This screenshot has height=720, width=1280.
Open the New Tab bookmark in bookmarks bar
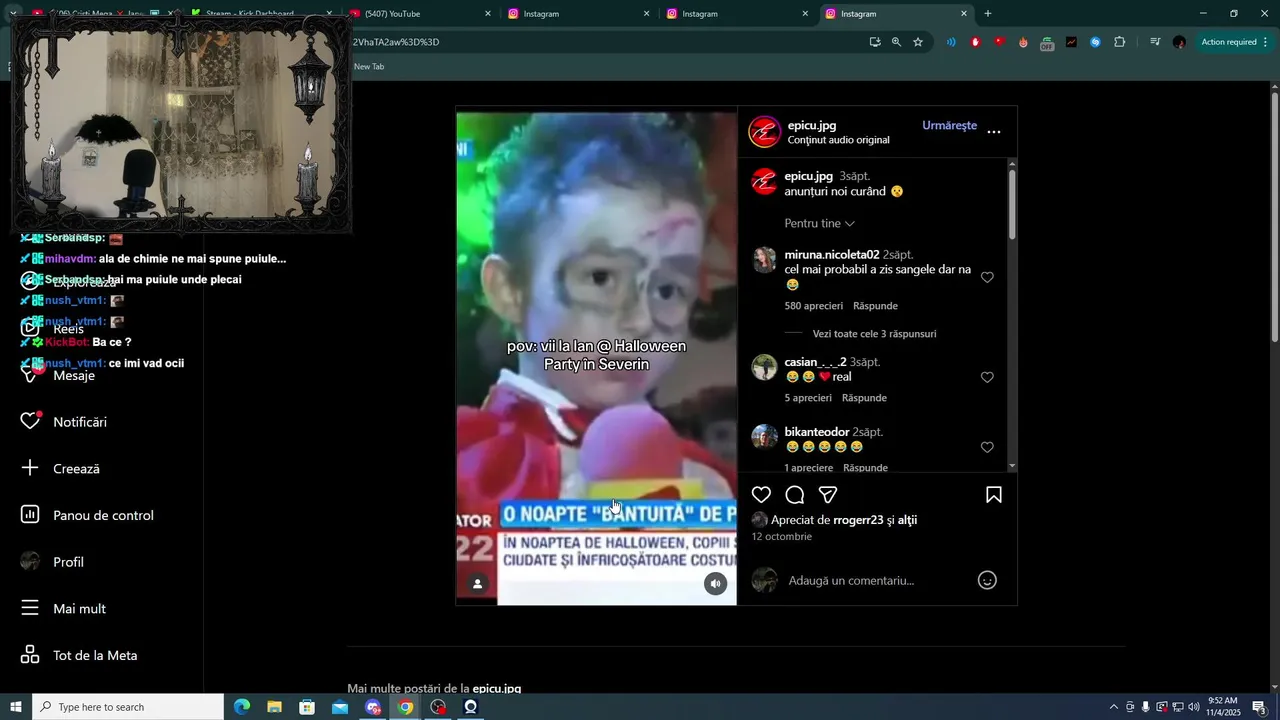pos(369,66)
